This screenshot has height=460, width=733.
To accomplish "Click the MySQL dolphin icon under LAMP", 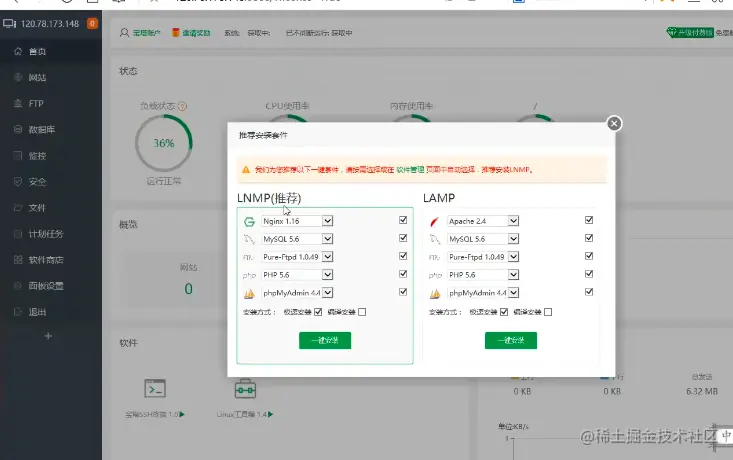I will click(435, 239).
